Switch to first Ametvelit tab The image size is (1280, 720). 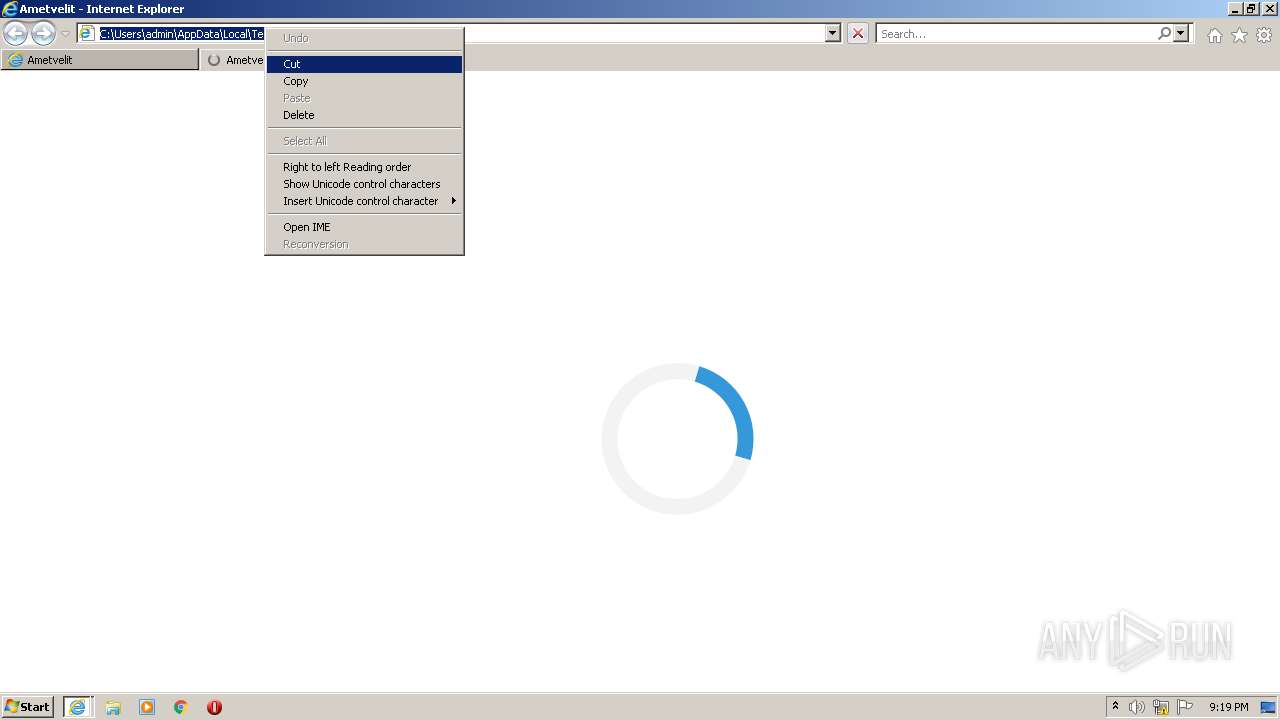[x=100, y=60]
